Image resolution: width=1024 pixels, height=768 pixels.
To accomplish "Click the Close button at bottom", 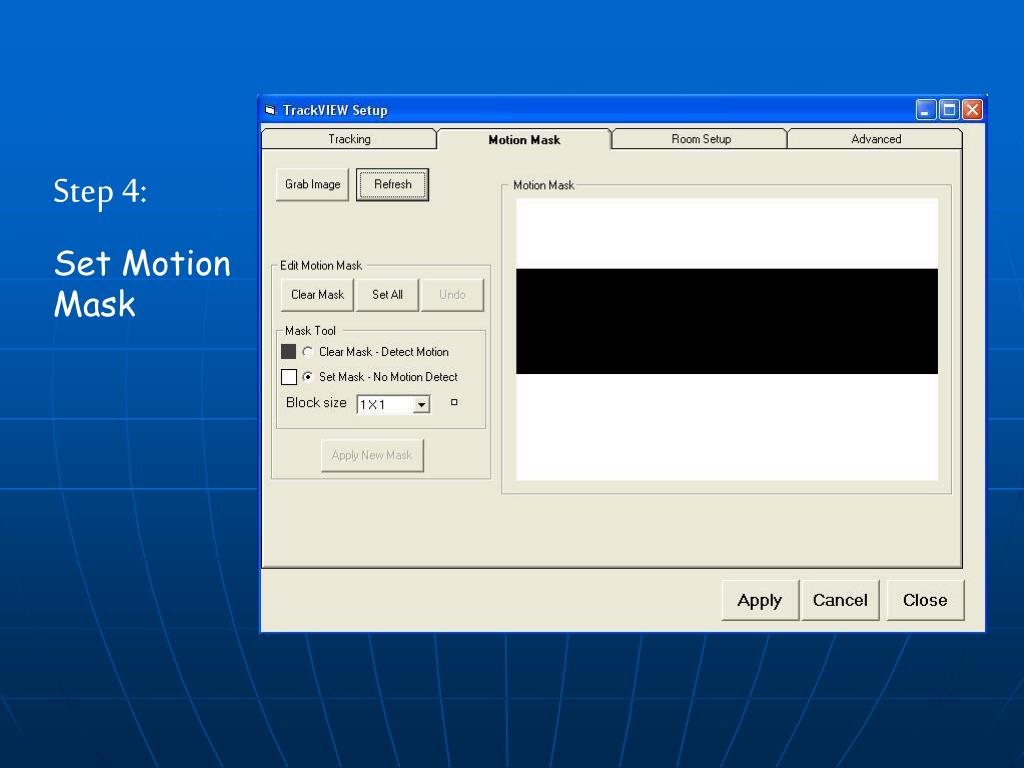I will pyautogui.click(x=925, y=600).
